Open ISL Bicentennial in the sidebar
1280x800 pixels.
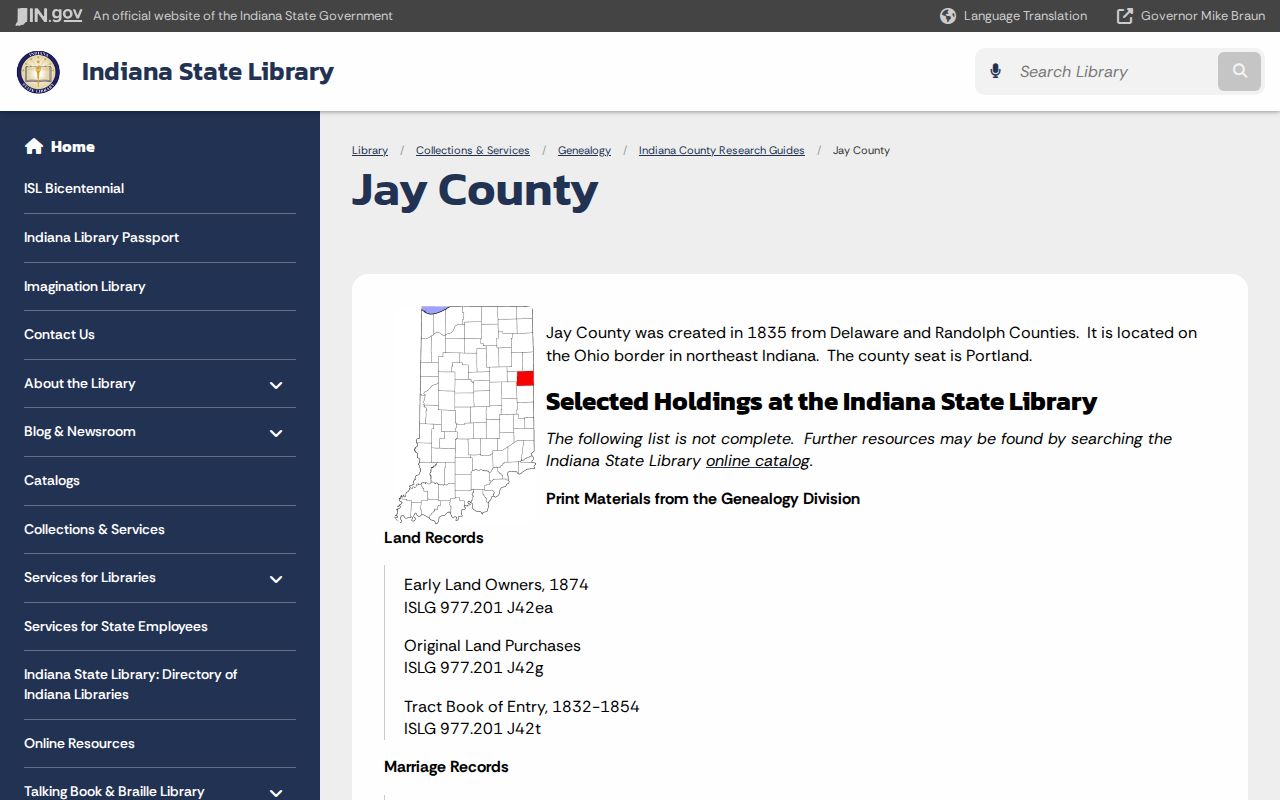point(74,188)
